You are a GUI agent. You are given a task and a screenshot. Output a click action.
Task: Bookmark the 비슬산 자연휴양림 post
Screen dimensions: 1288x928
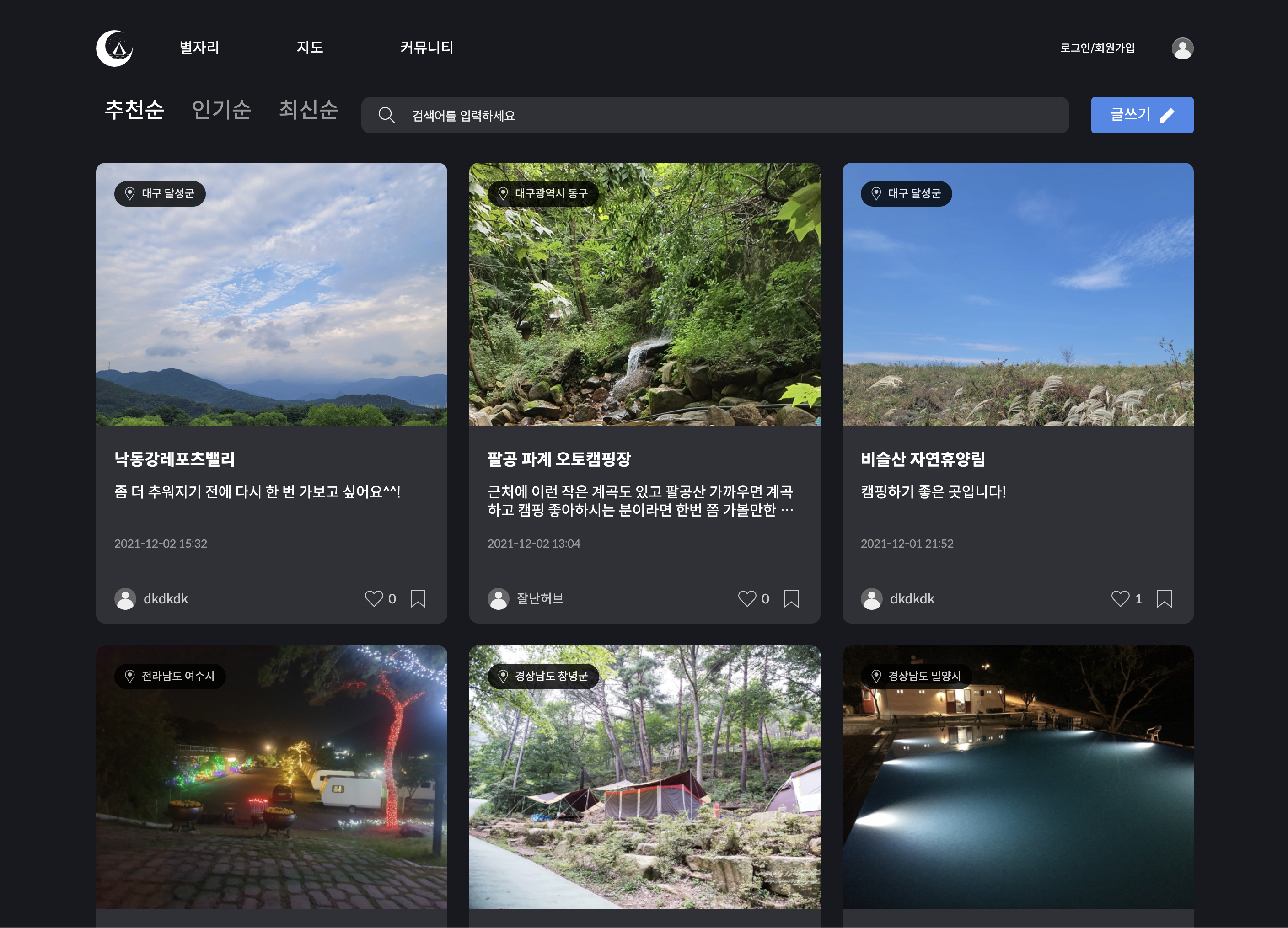(x=1164, y=598)
